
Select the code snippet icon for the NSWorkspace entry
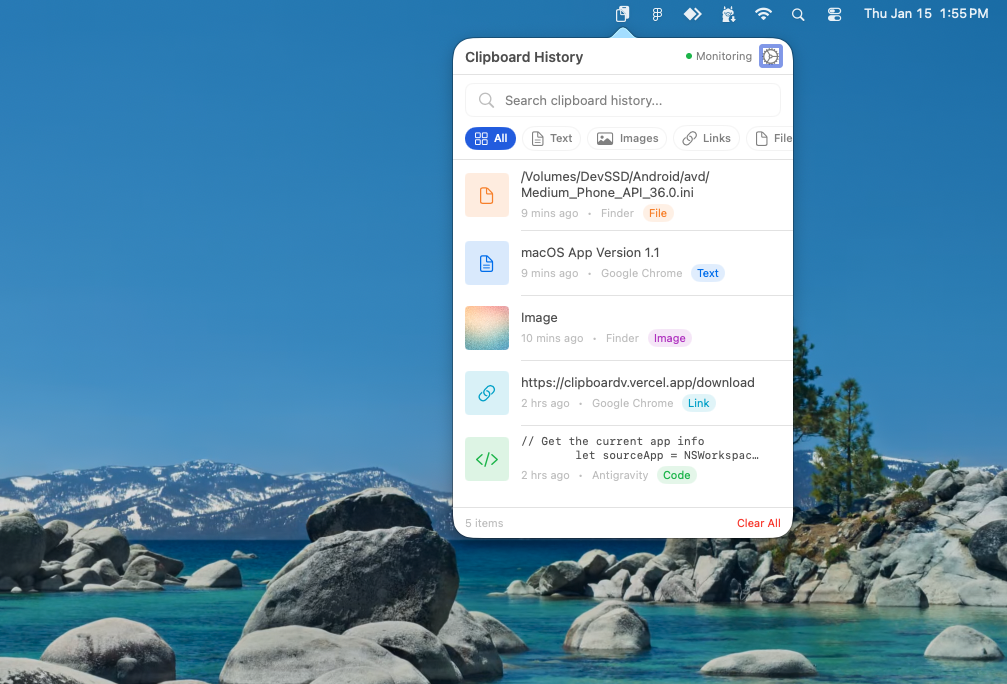pyautogui.click(x=487, y=459)
